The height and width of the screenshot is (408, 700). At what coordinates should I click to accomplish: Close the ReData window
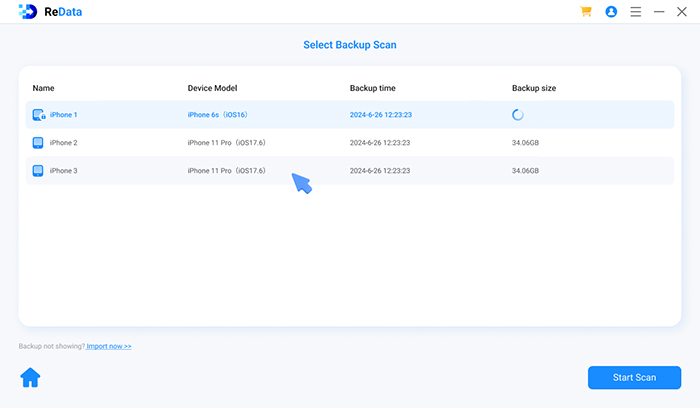click(x=685, y=12)
